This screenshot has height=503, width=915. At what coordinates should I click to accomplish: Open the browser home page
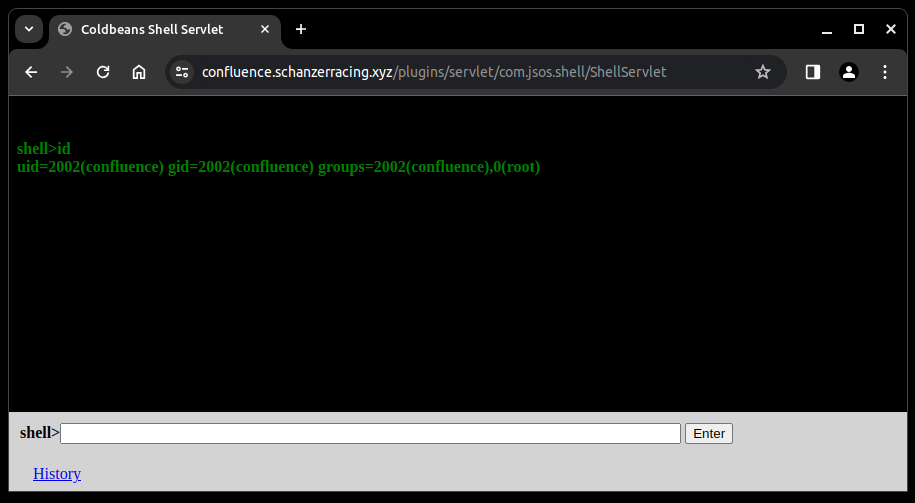click(139, 72)
